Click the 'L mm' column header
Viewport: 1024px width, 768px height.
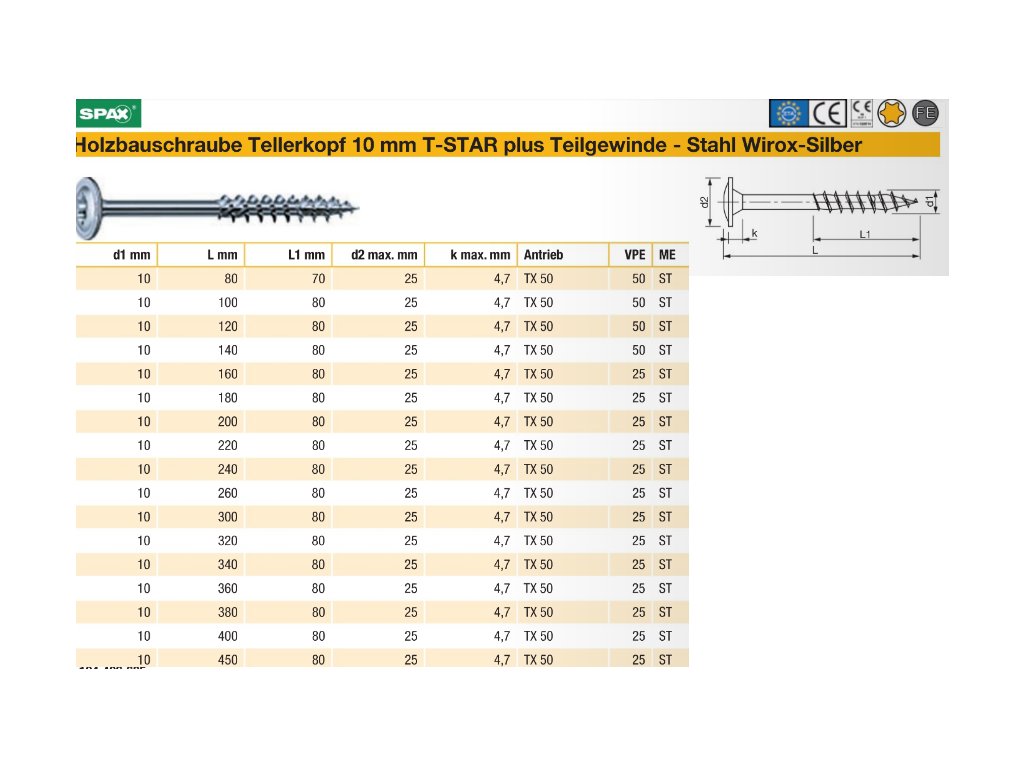(222, 255)
